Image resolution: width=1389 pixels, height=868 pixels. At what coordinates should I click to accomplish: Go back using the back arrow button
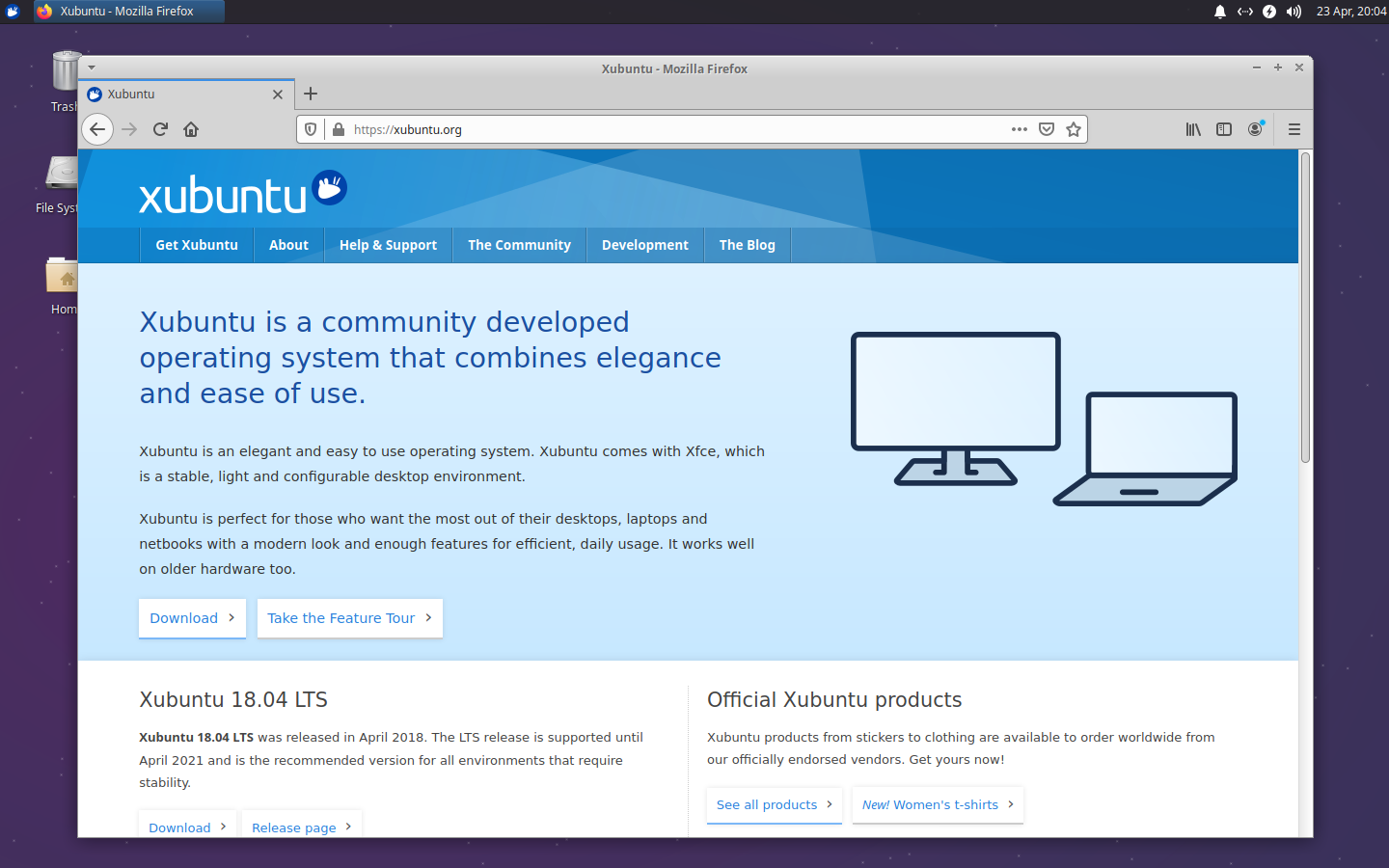[97, 129]
